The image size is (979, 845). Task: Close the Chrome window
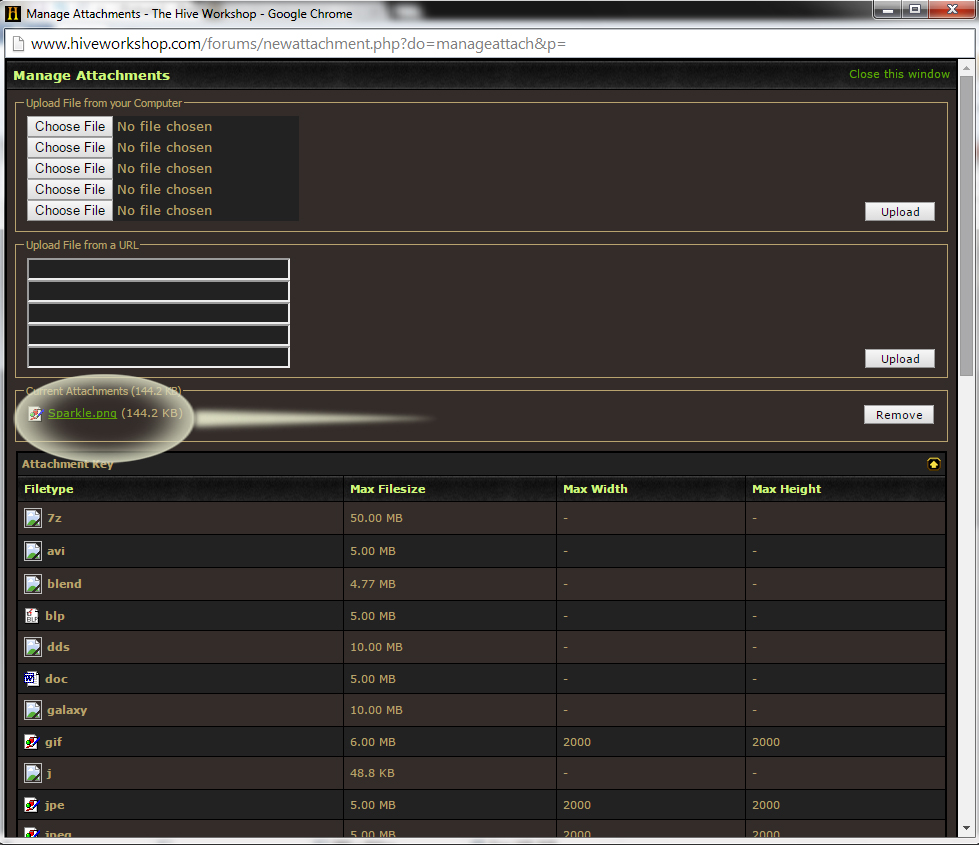point(953,9)
